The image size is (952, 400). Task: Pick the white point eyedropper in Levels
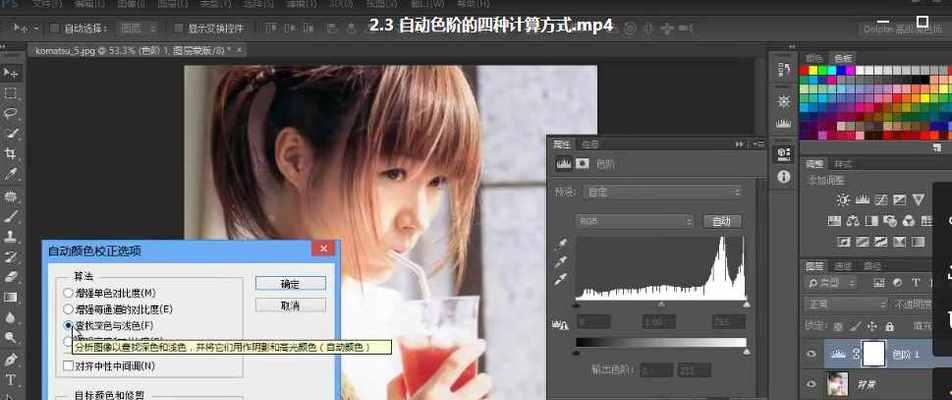point(562,279)
